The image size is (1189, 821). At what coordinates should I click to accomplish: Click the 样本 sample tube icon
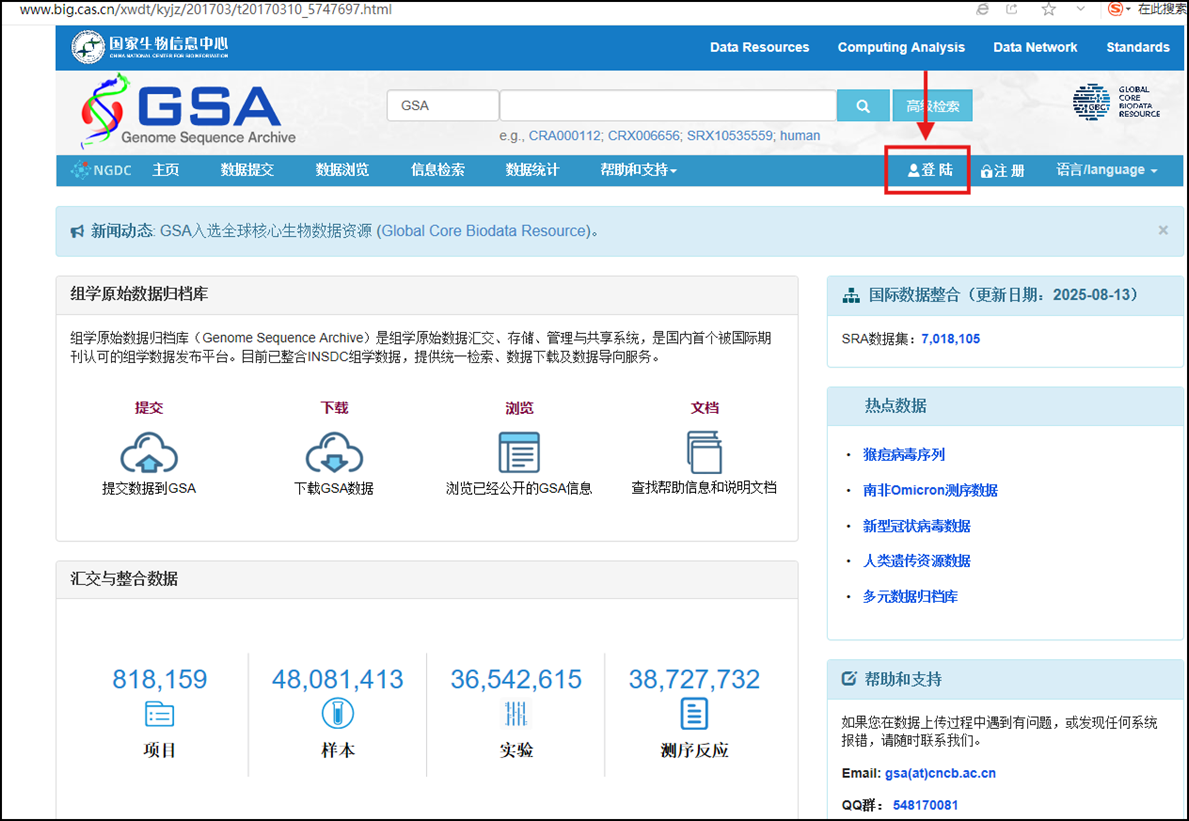coord(337,714)
